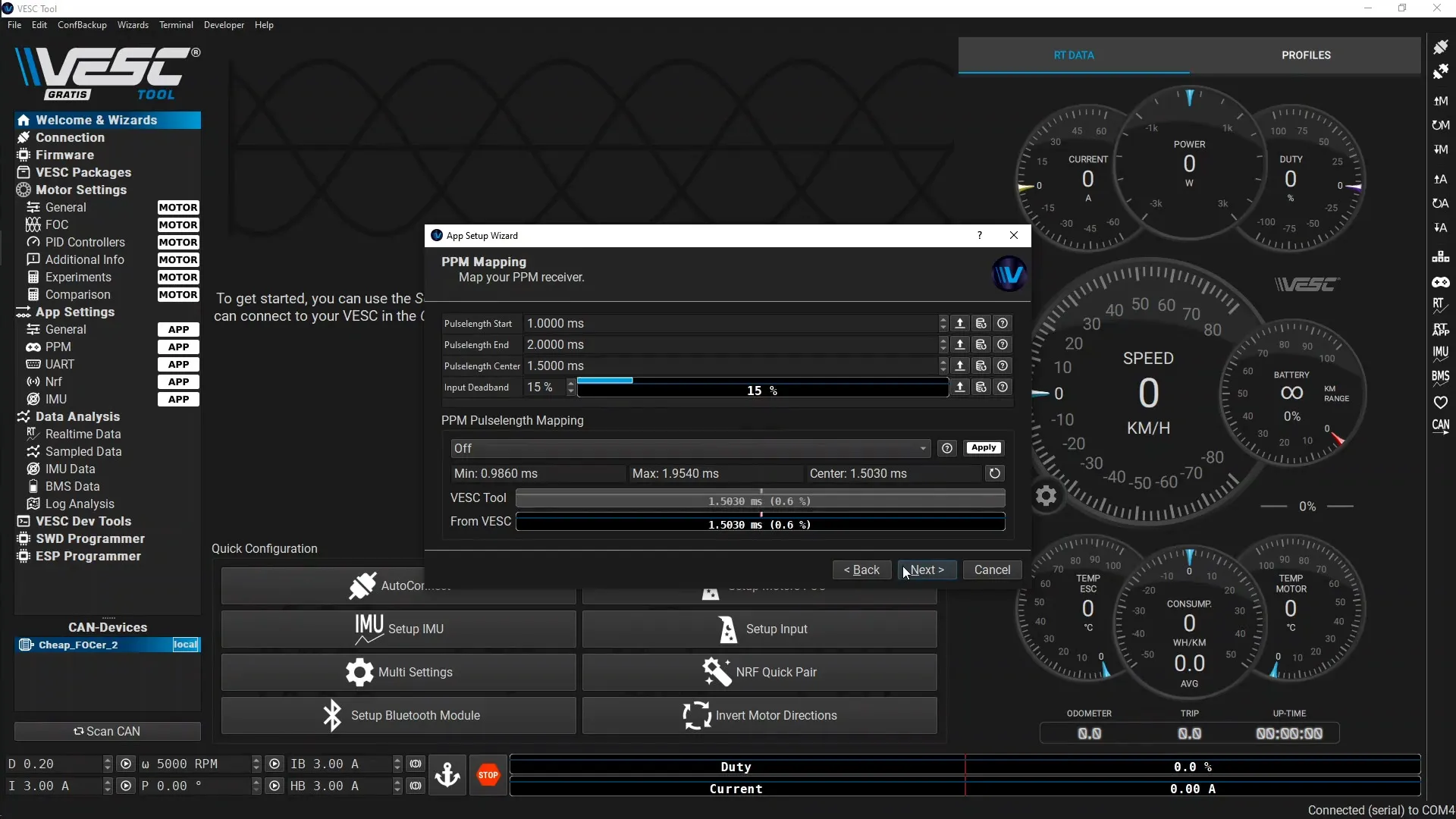Collapse the Motor Settings tree section
The image size is (1456, 819).
click(81, 190)
